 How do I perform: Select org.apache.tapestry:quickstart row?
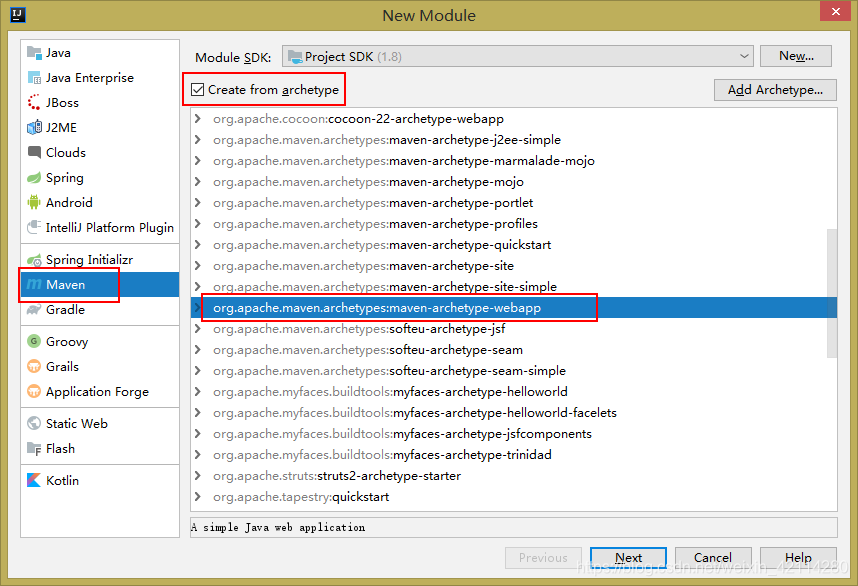514,497
